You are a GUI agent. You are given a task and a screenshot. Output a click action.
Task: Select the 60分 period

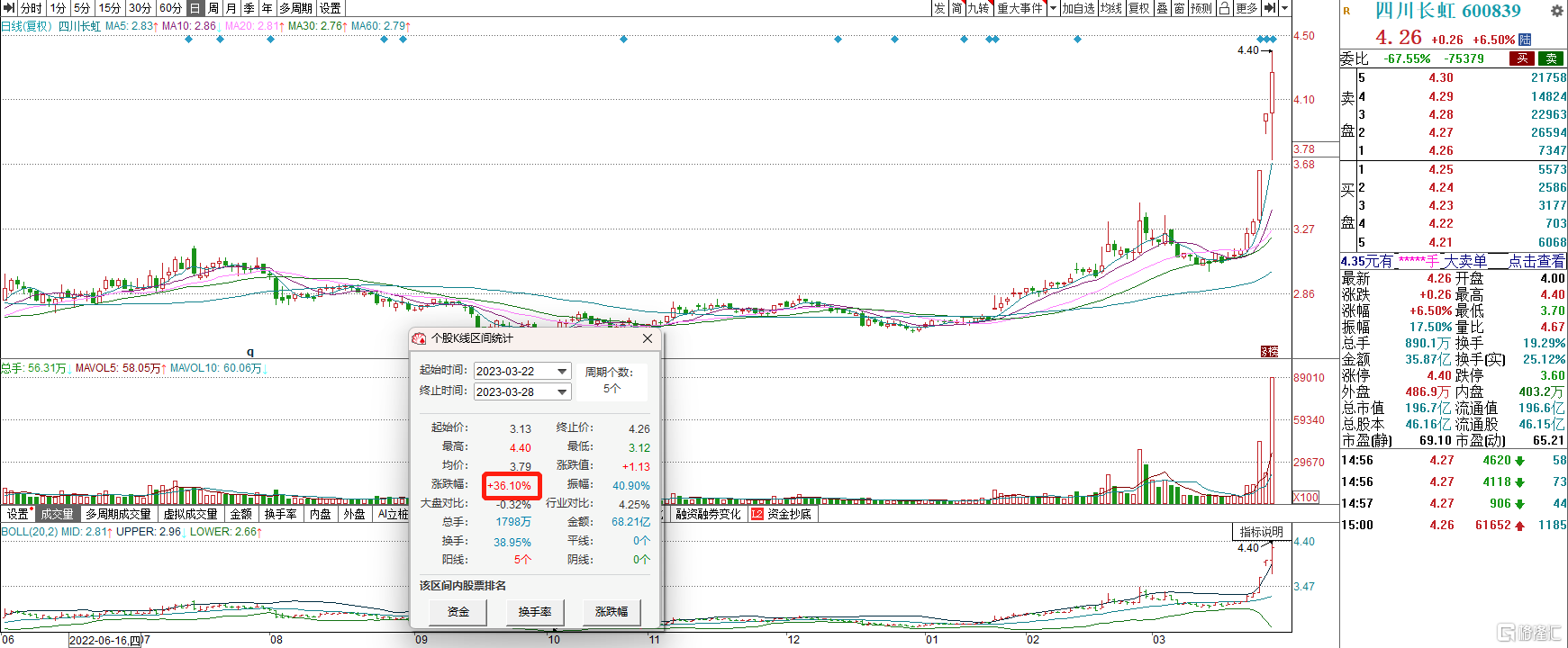point(171,8)
